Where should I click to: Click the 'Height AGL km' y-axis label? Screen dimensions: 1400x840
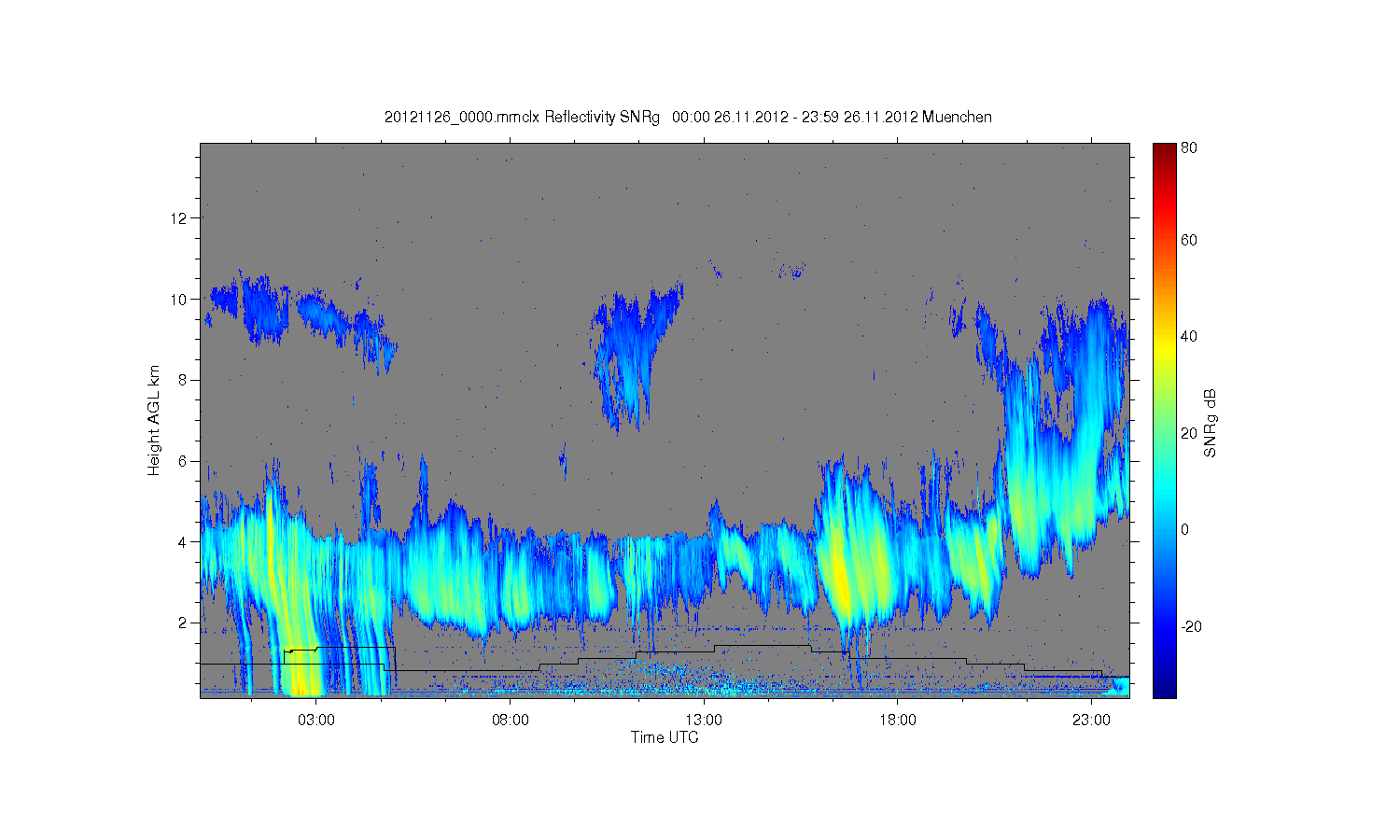pos(154,420)
